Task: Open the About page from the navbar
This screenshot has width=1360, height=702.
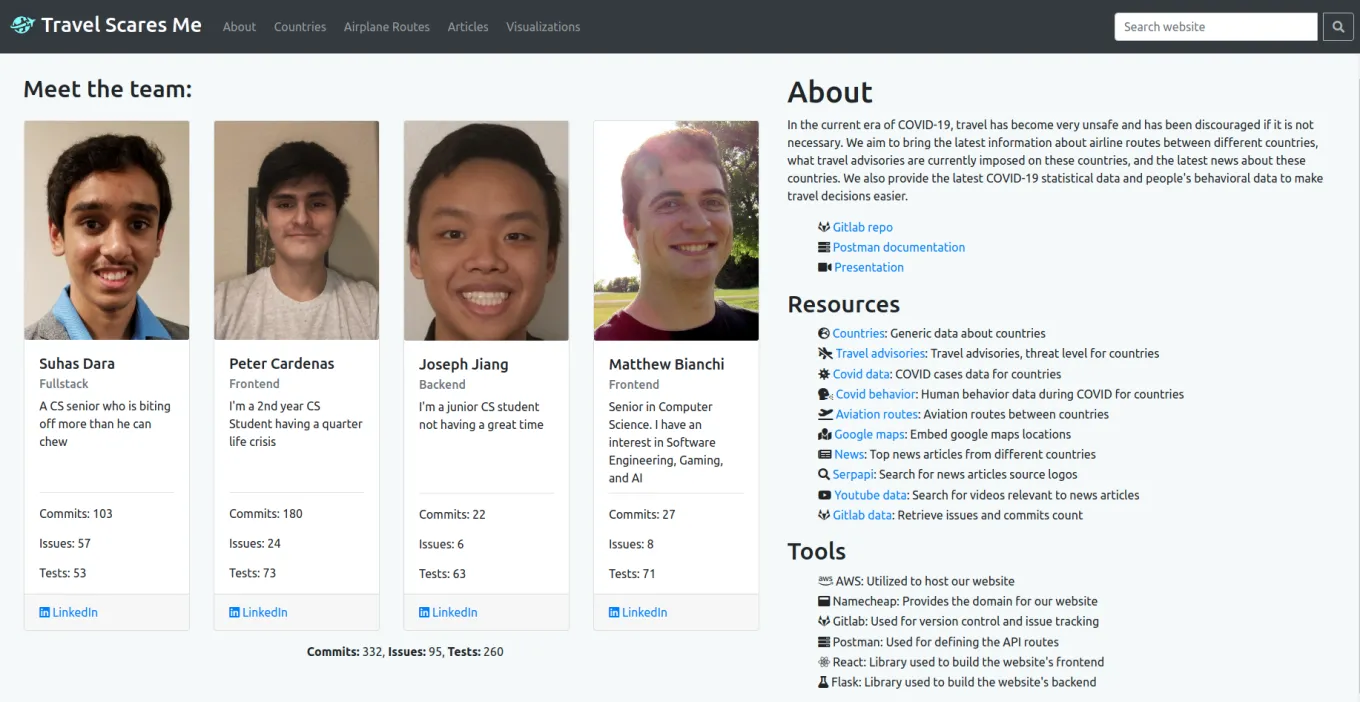Action: pos(239,27)
